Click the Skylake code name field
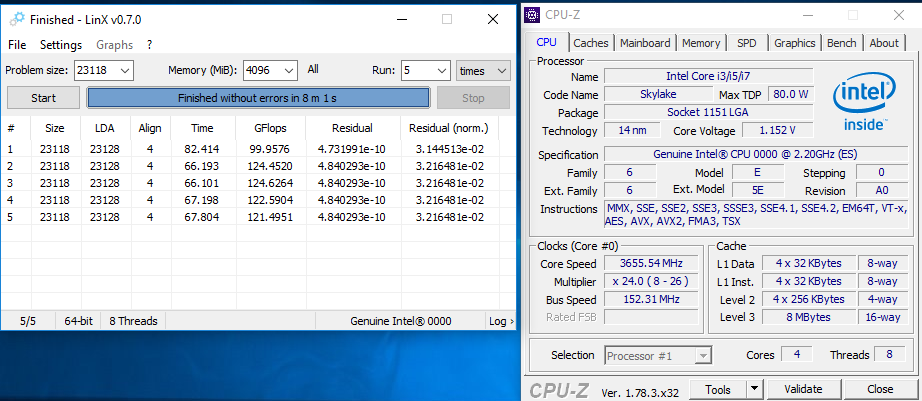The image size is (922, 401). (x=658, y=94)
